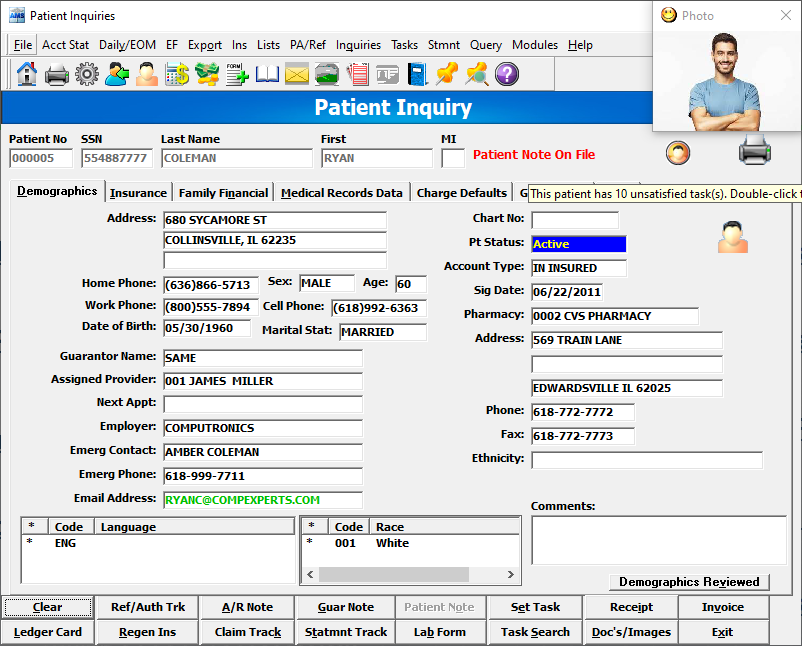Click the Ethnicity input field
Viewport: 802px width, 646px height.
coord(647,460)
